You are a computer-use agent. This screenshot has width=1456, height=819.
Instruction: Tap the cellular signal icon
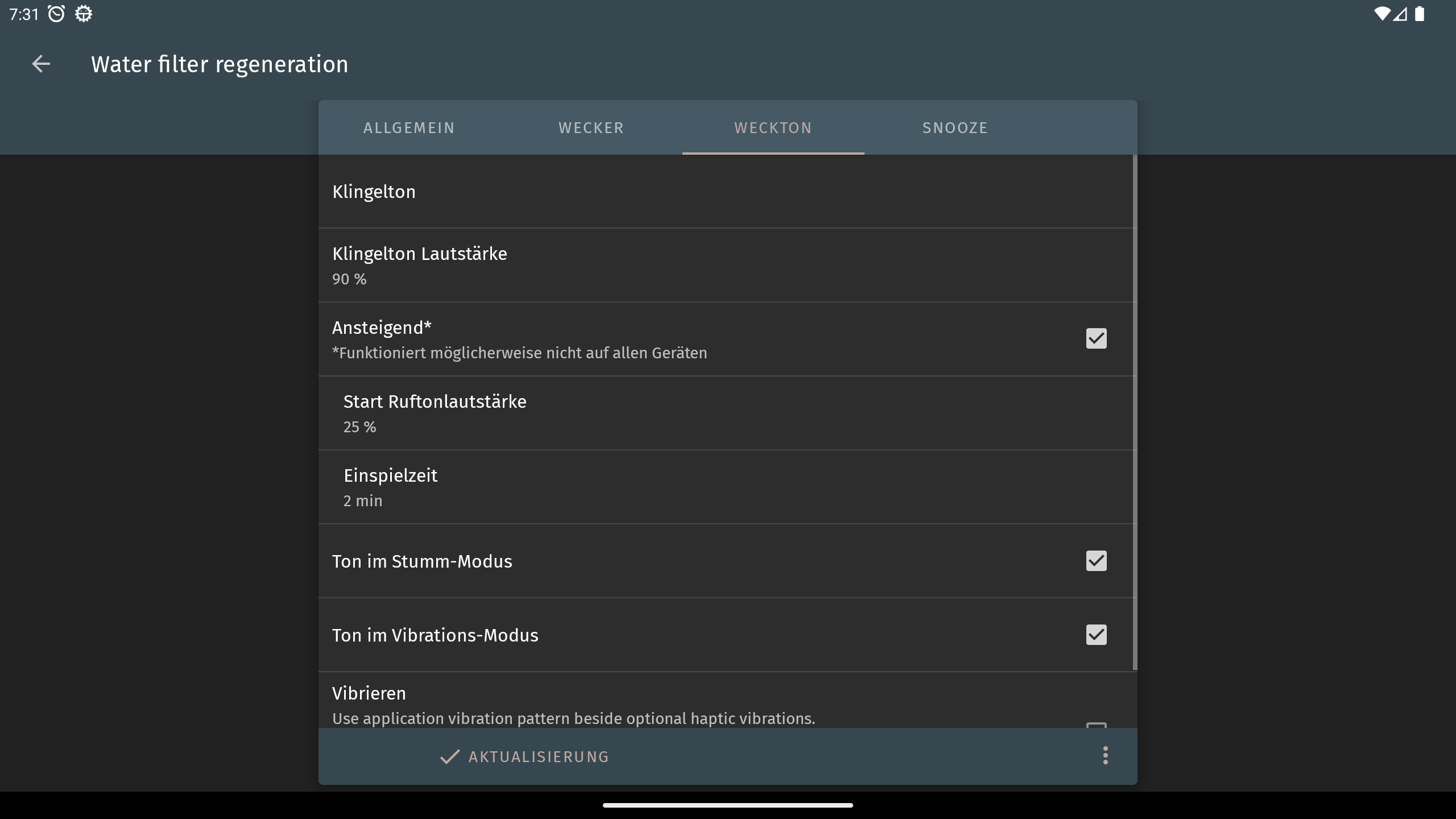[1400, 14]
